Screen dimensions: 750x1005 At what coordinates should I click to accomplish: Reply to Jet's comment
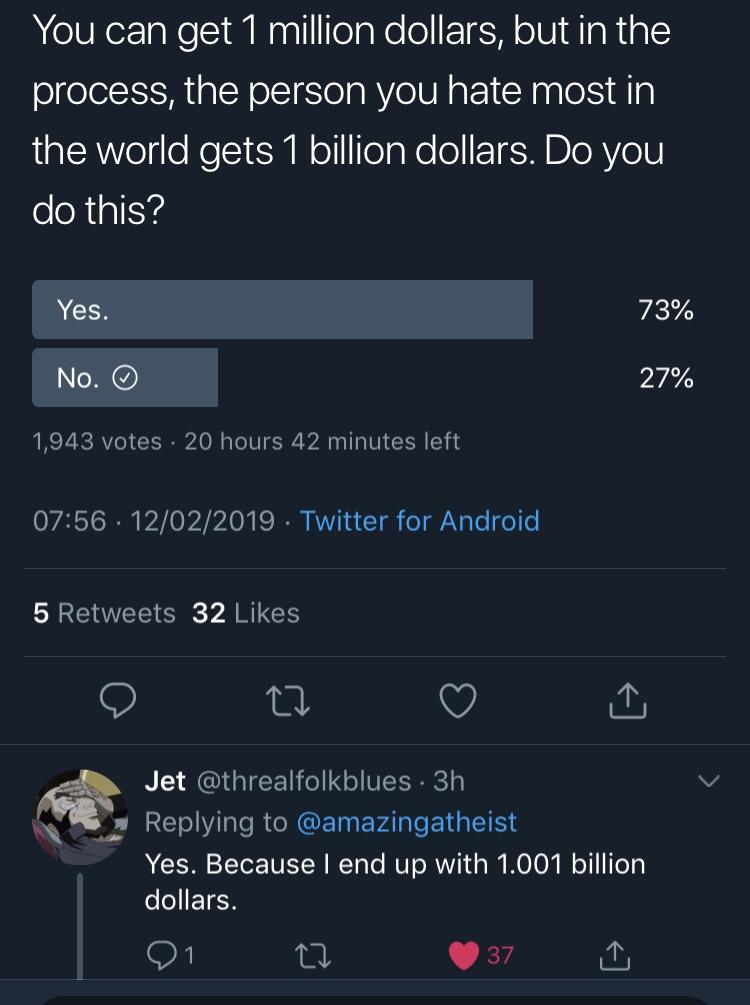(x=164, y=955)
